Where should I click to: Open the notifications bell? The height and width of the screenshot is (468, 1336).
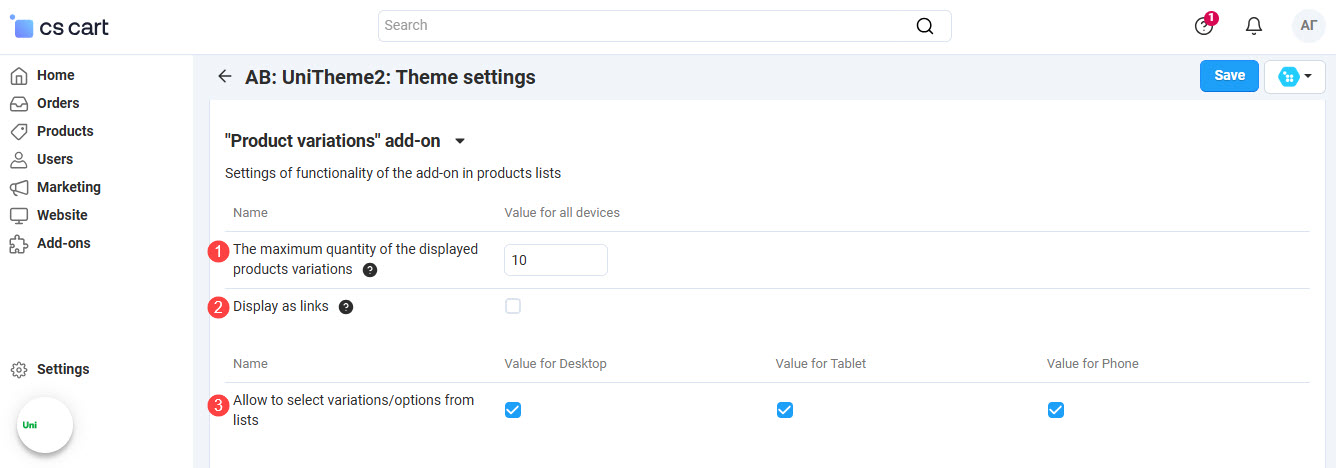(x=1254, y=26)
